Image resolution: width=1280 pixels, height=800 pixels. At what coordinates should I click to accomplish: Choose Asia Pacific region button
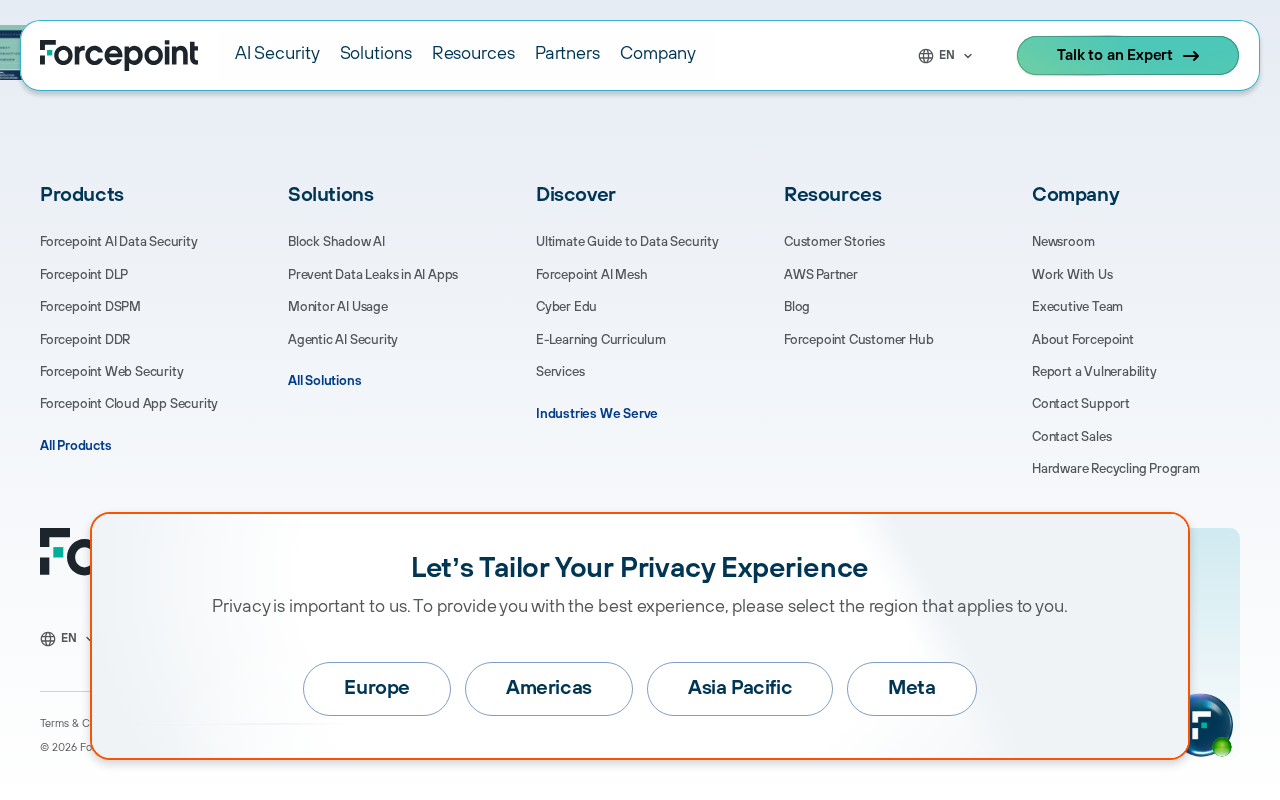coord(740,689)
